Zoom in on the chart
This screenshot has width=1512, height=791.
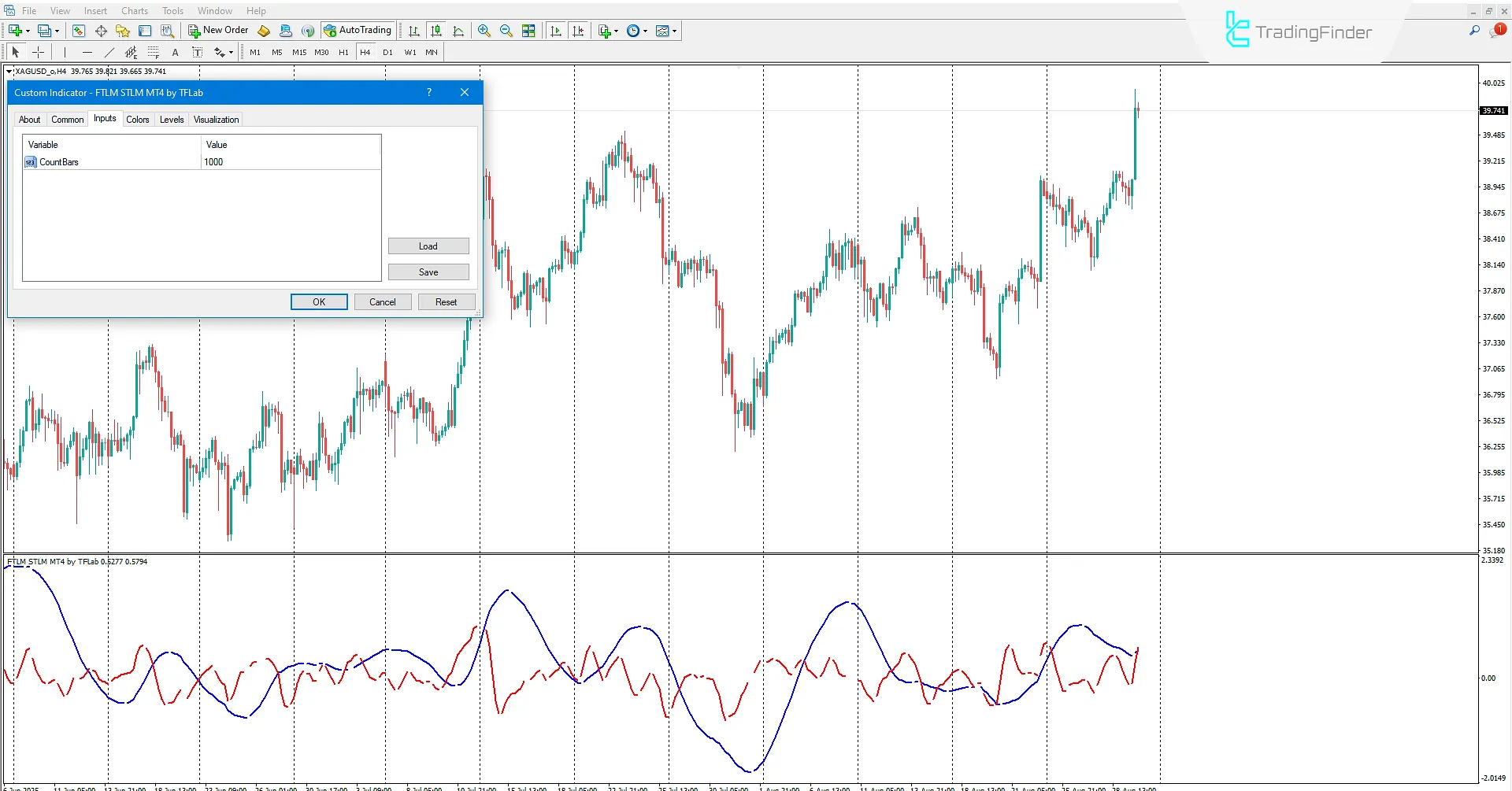(484, 31)
